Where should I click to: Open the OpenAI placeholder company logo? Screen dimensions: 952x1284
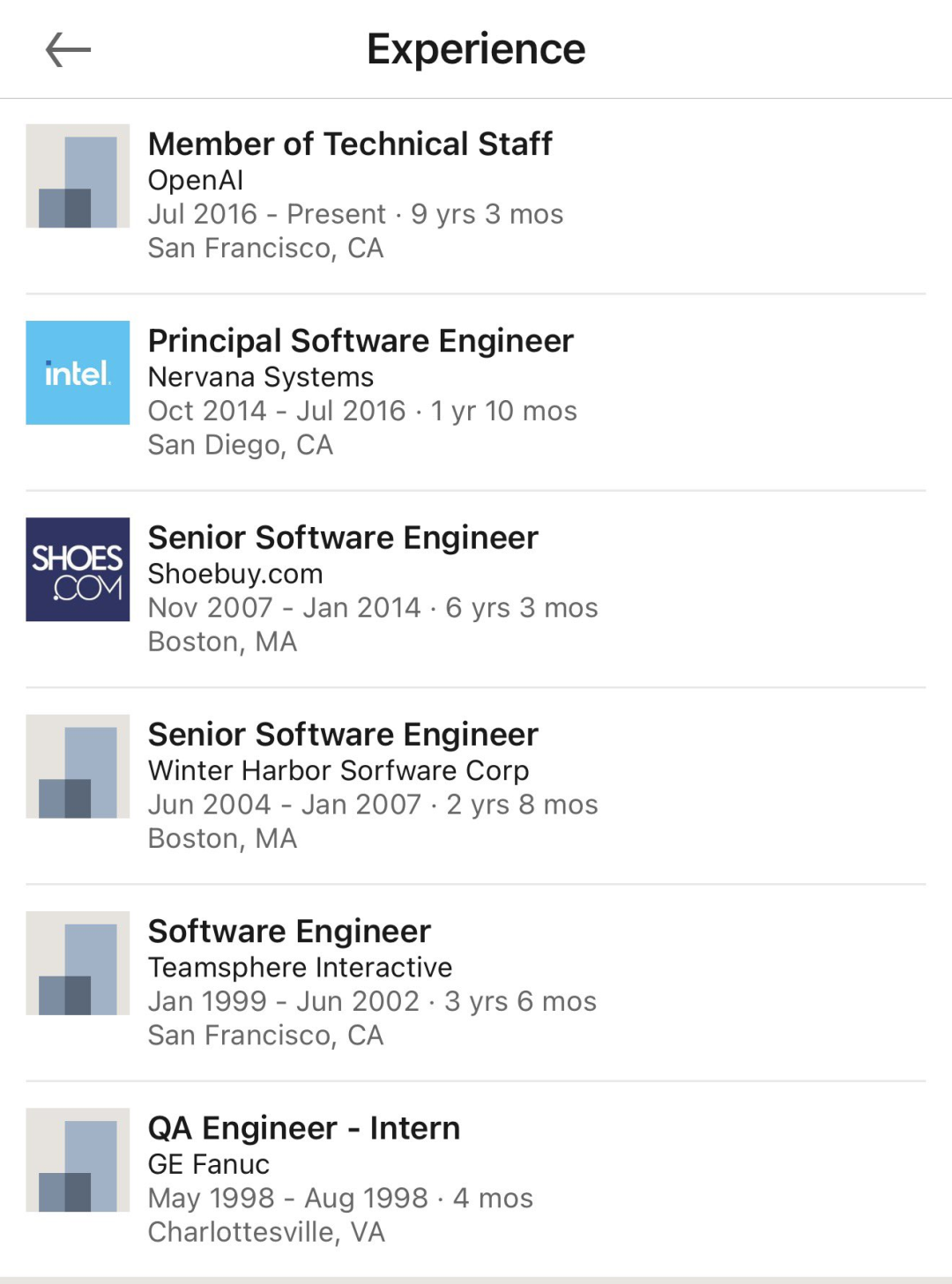tap(78, 176)
